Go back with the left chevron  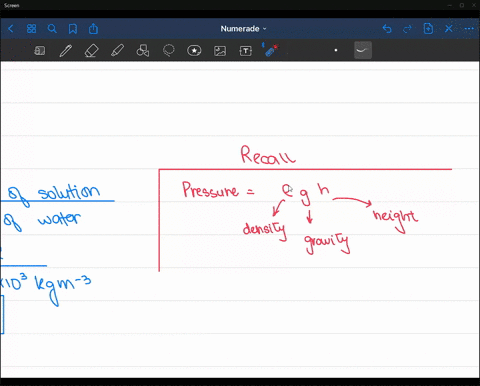11,29
